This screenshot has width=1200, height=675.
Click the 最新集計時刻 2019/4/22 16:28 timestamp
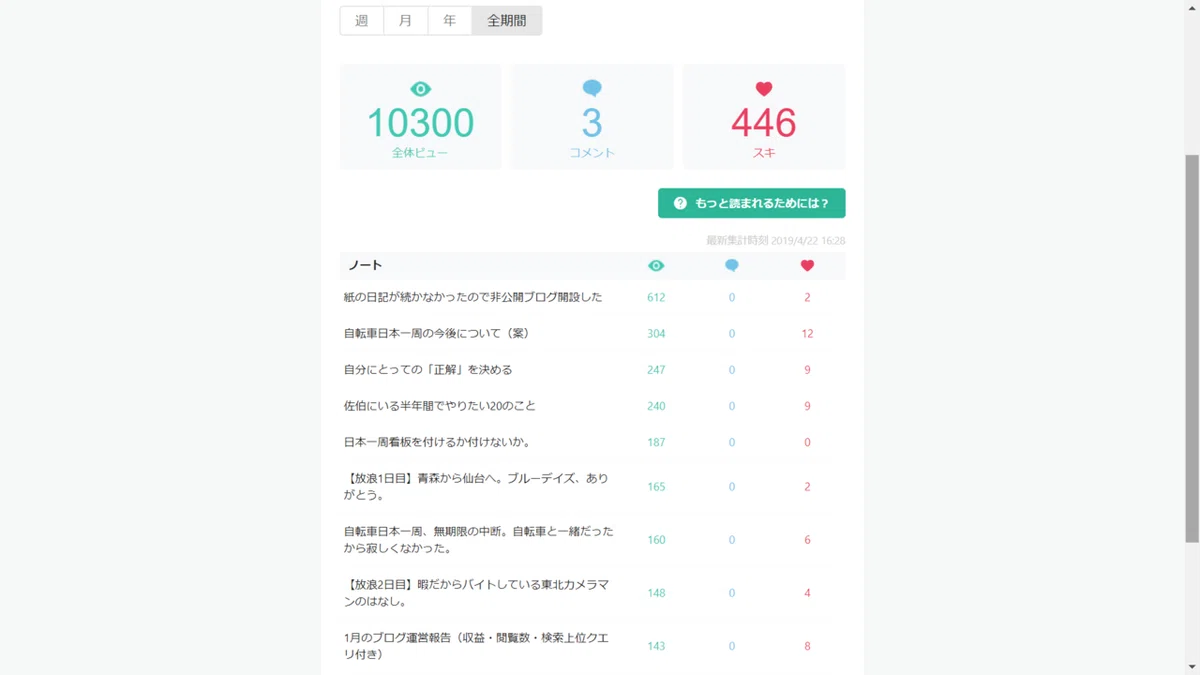(776, 241)
